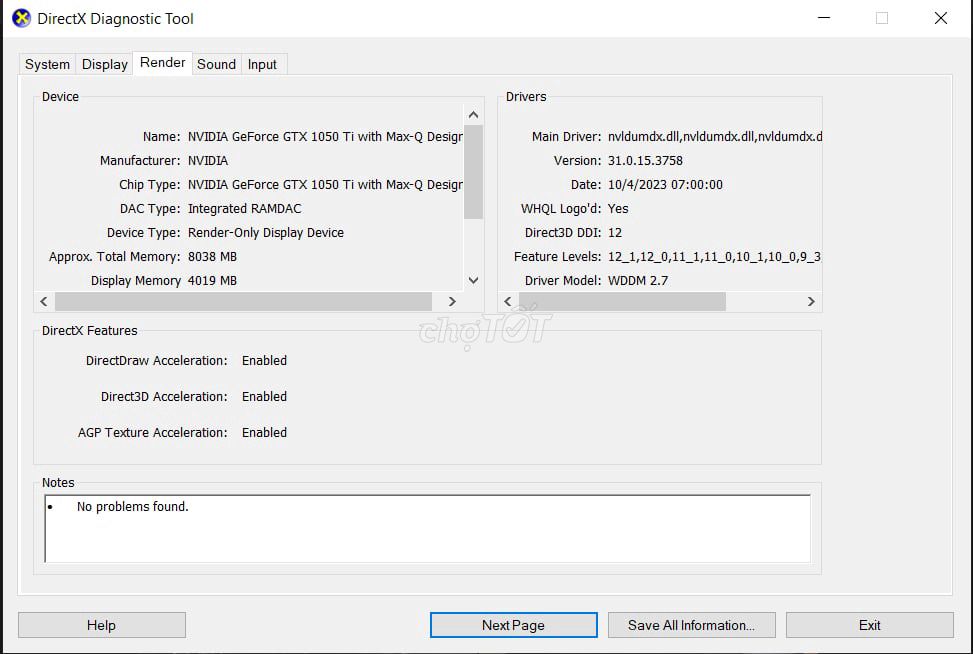Viewport: 973px width, 654px height.
Task: Click the AGP Texture Acceleration Enabled value
Action: 264,432
